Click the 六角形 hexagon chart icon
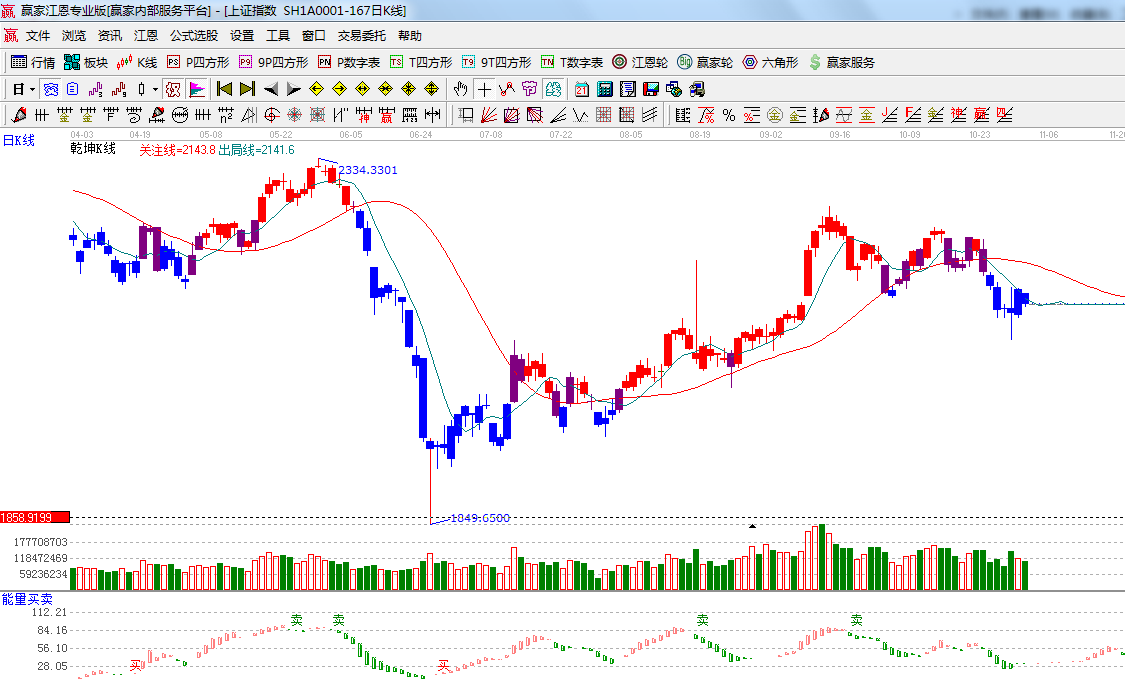The height and width of the screenshot is (682, 1125). (769, 62)
